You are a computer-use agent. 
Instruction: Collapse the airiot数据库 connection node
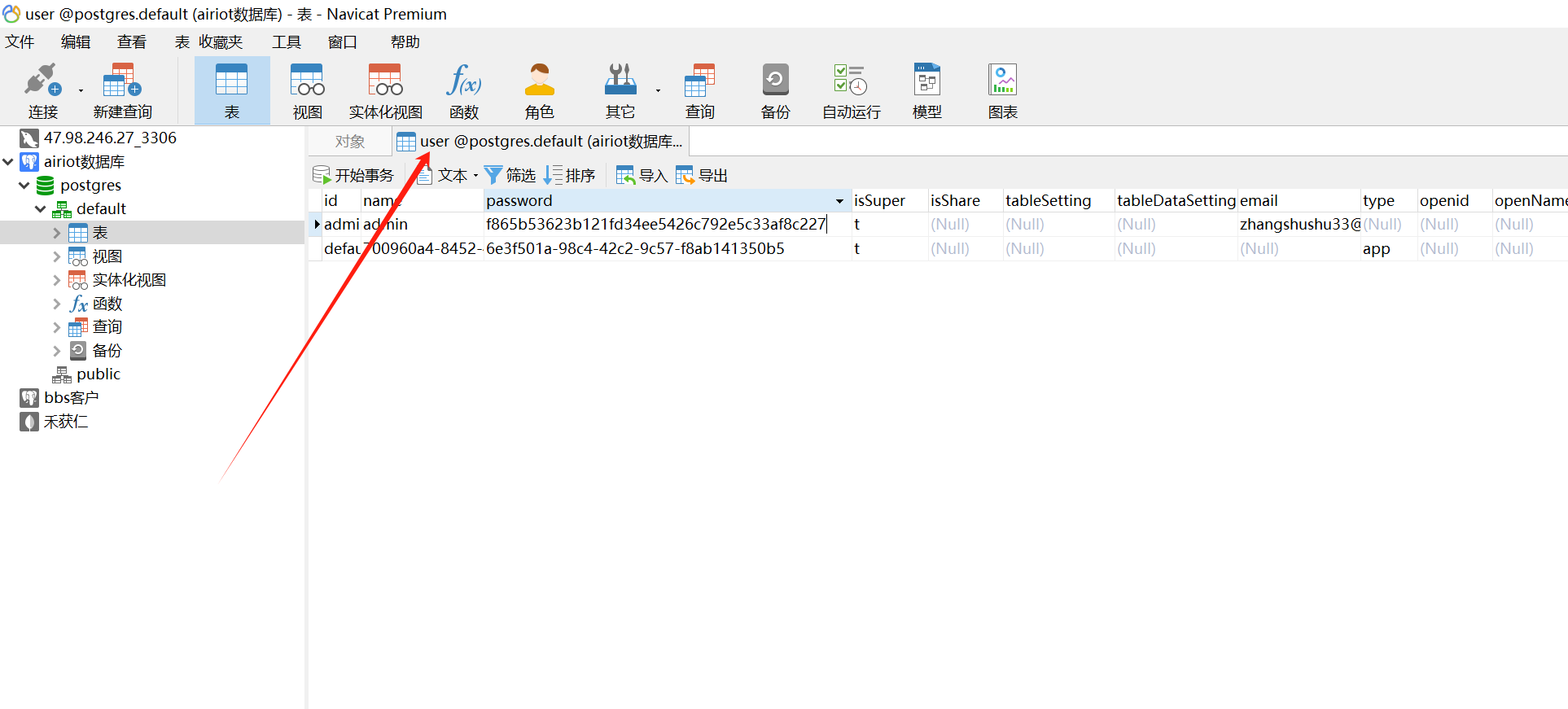[8, 162]
